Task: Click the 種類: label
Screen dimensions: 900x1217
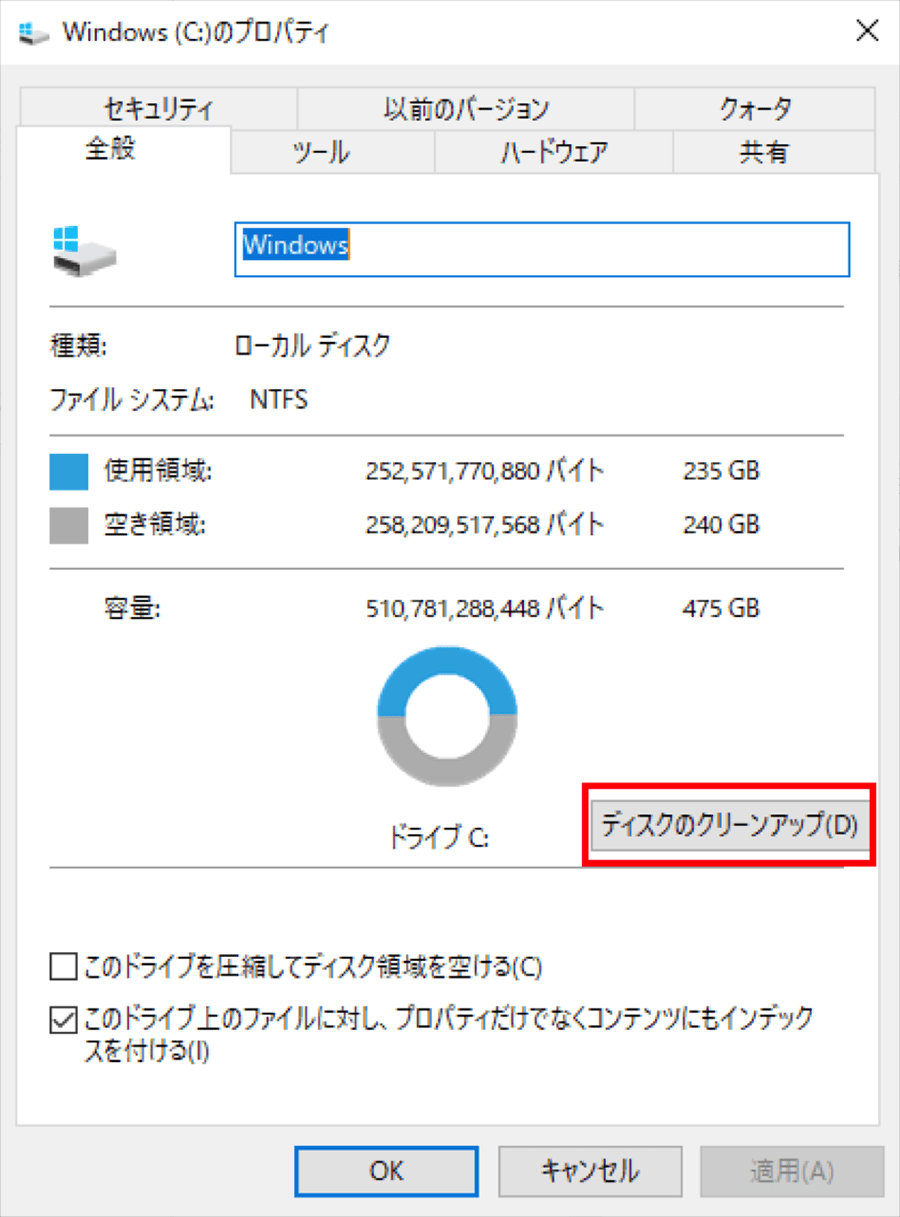Action: coord(78,347)
